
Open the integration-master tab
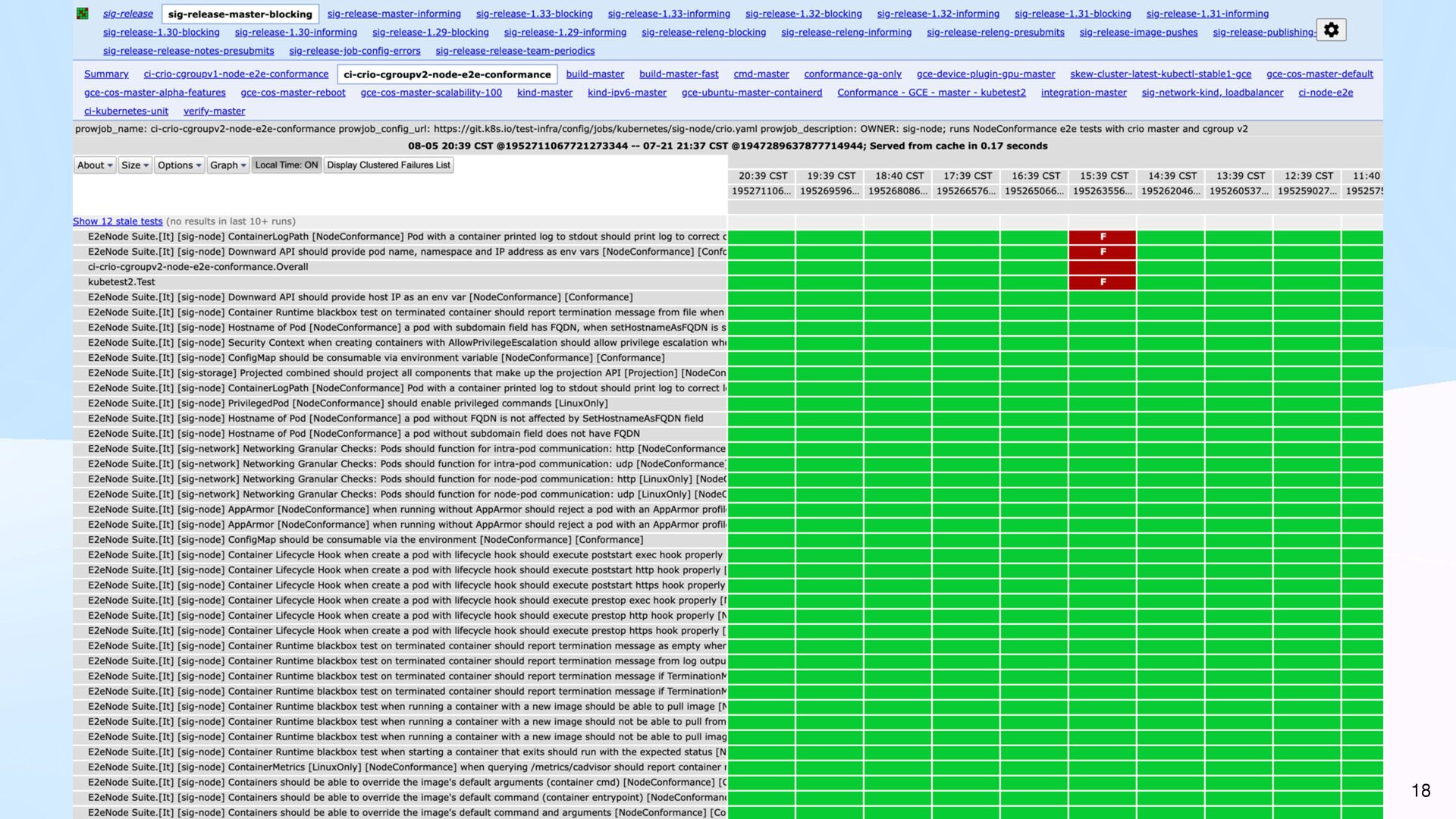(1084, 93)
